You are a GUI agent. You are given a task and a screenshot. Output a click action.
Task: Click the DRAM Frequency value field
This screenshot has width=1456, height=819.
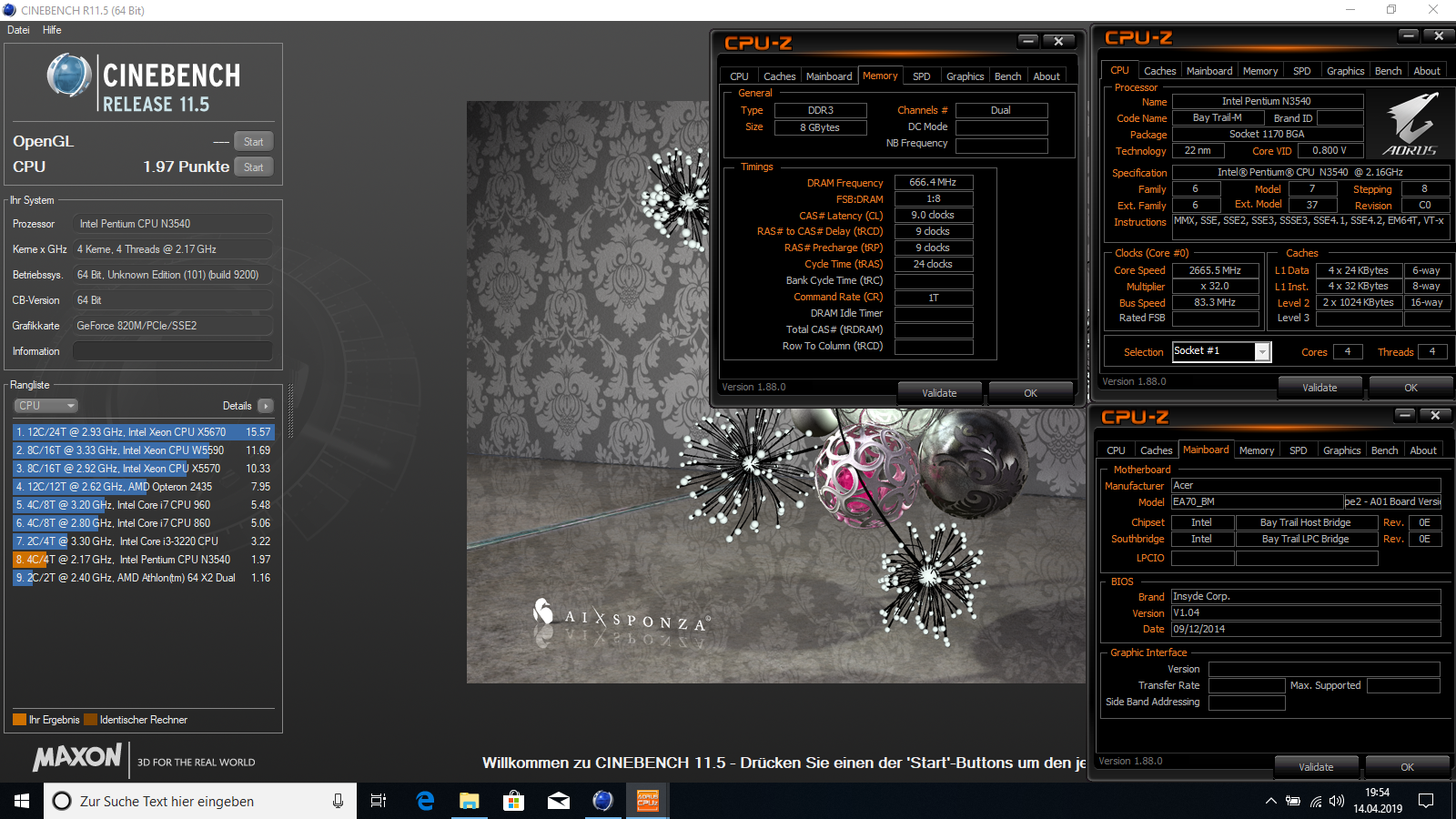(x=934, y=183)
